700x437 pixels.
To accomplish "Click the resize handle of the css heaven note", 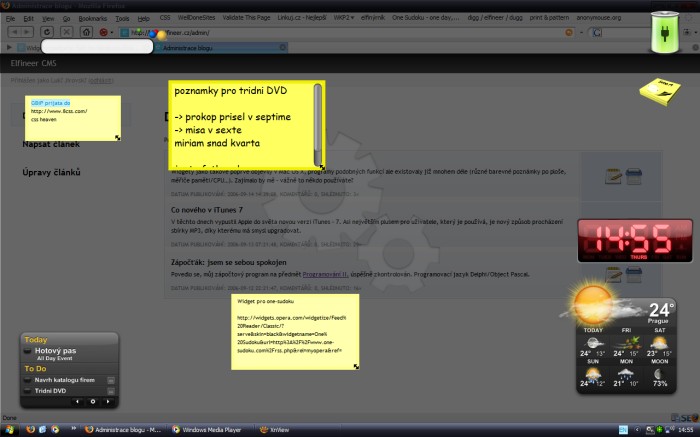I will click(117, 138).
